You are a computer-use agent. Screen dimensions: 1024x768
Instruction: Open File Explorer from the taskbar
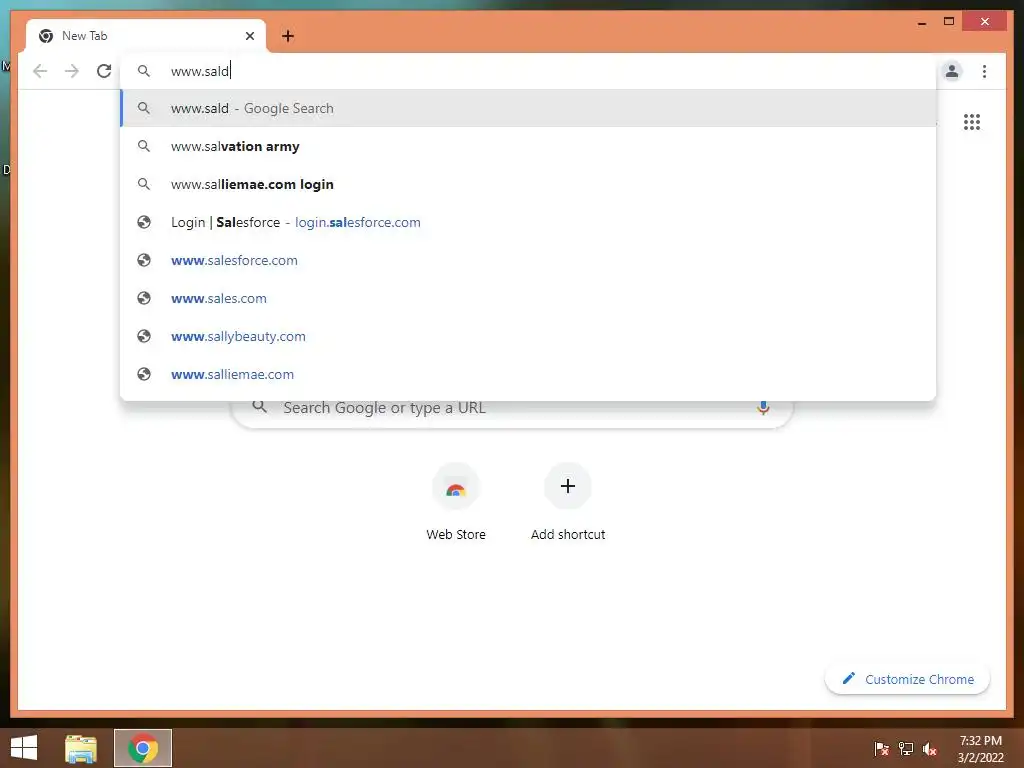81,748
